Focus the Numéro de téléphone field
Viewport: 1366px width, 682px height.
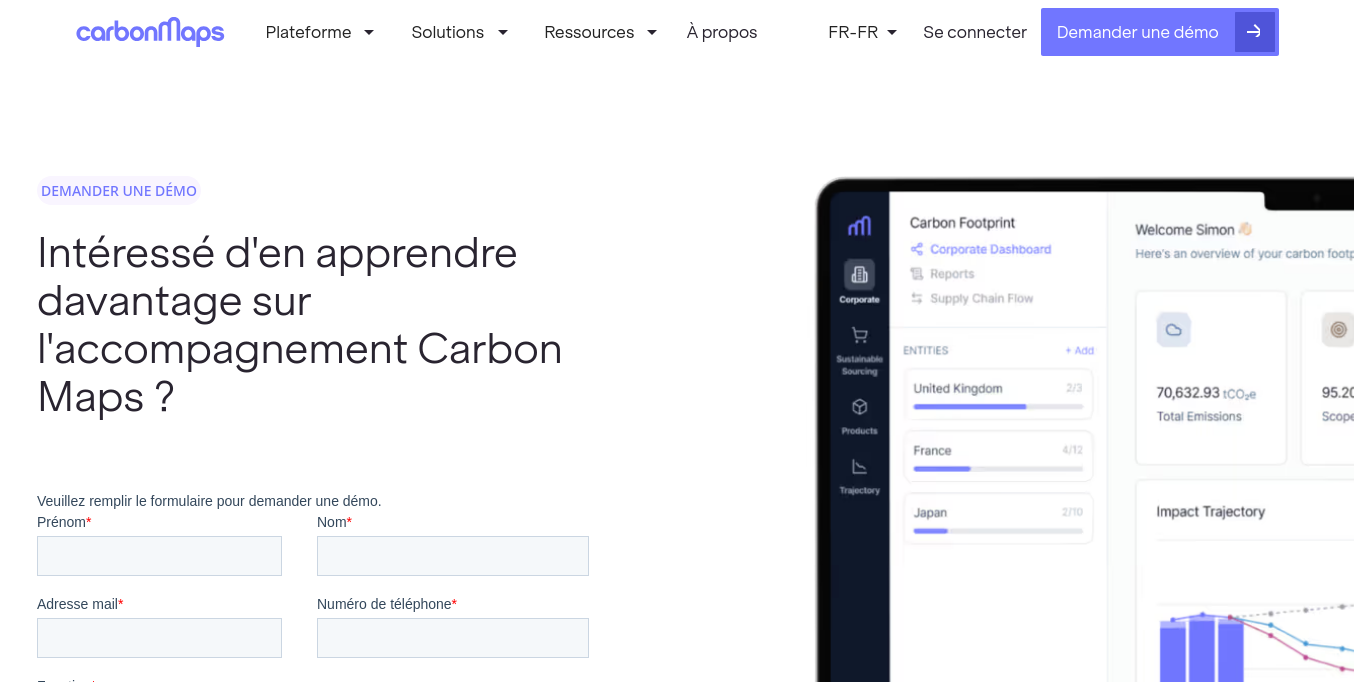453,638
